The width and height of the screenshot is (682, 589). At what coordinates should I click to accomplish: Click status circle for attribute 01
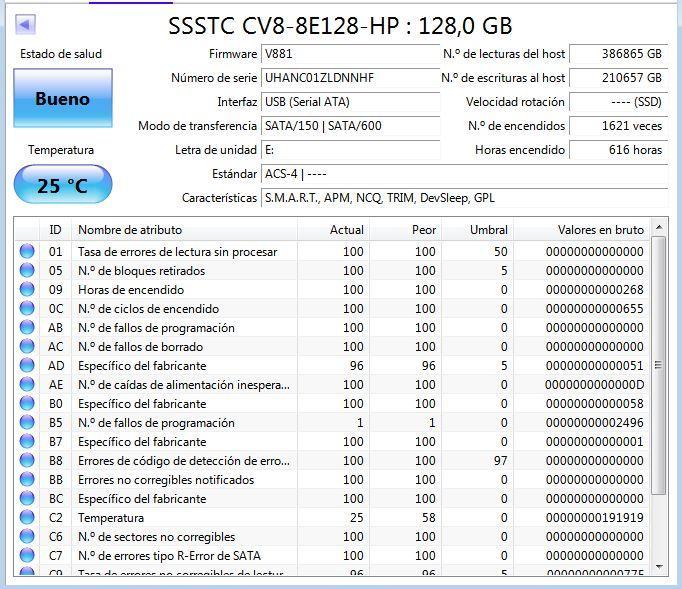27,251
